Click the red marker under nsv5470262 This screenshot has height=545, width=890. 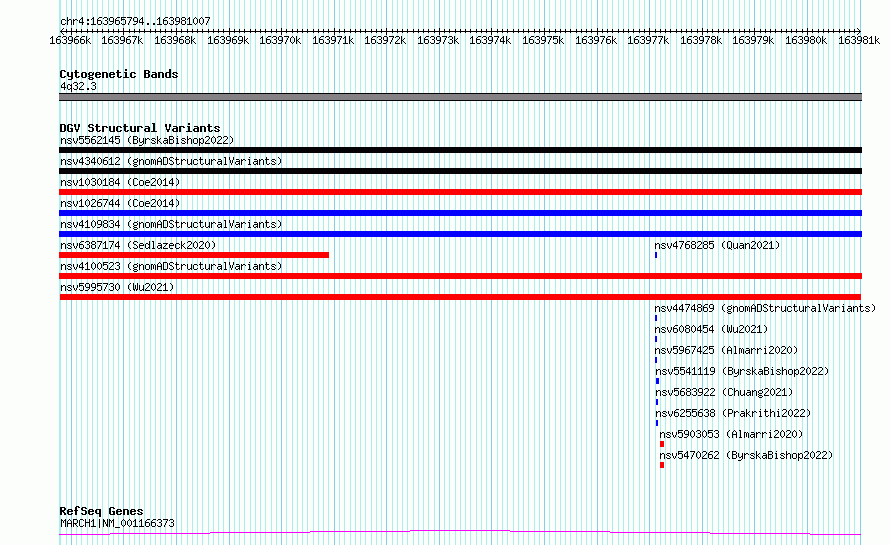[x=662, y=465]
